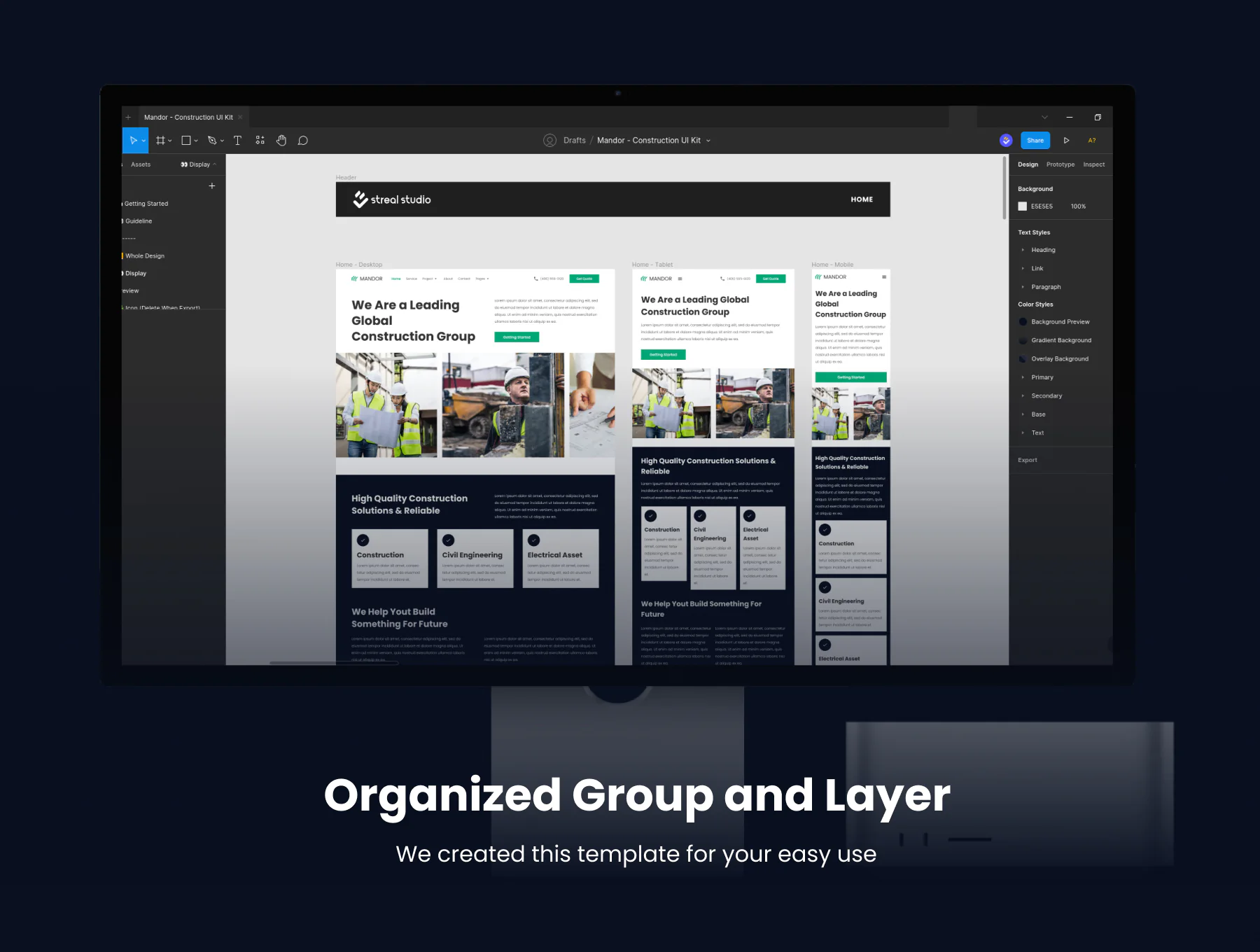1260x952 pixels.
Task: Open the Move tool options chevron
Action: pos(143,141)
